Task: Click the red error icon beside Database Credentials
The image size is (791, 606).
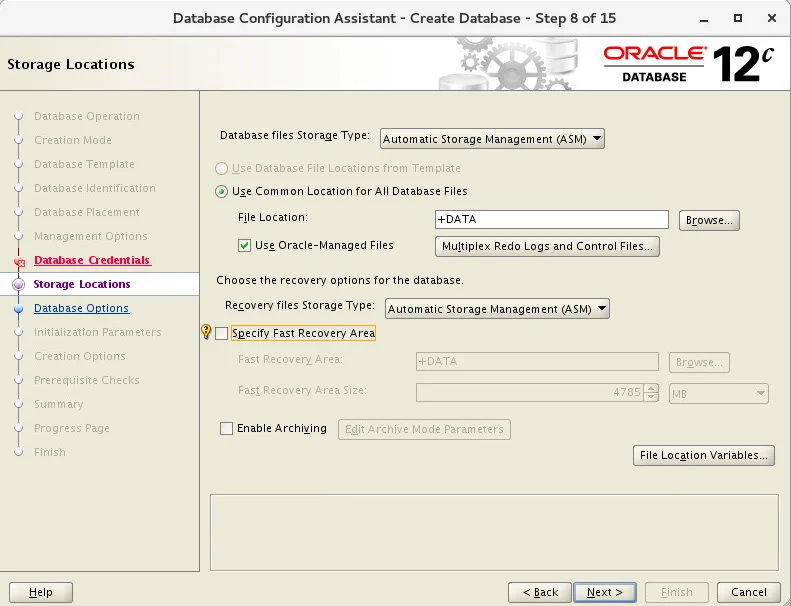Action: [20, 262]
